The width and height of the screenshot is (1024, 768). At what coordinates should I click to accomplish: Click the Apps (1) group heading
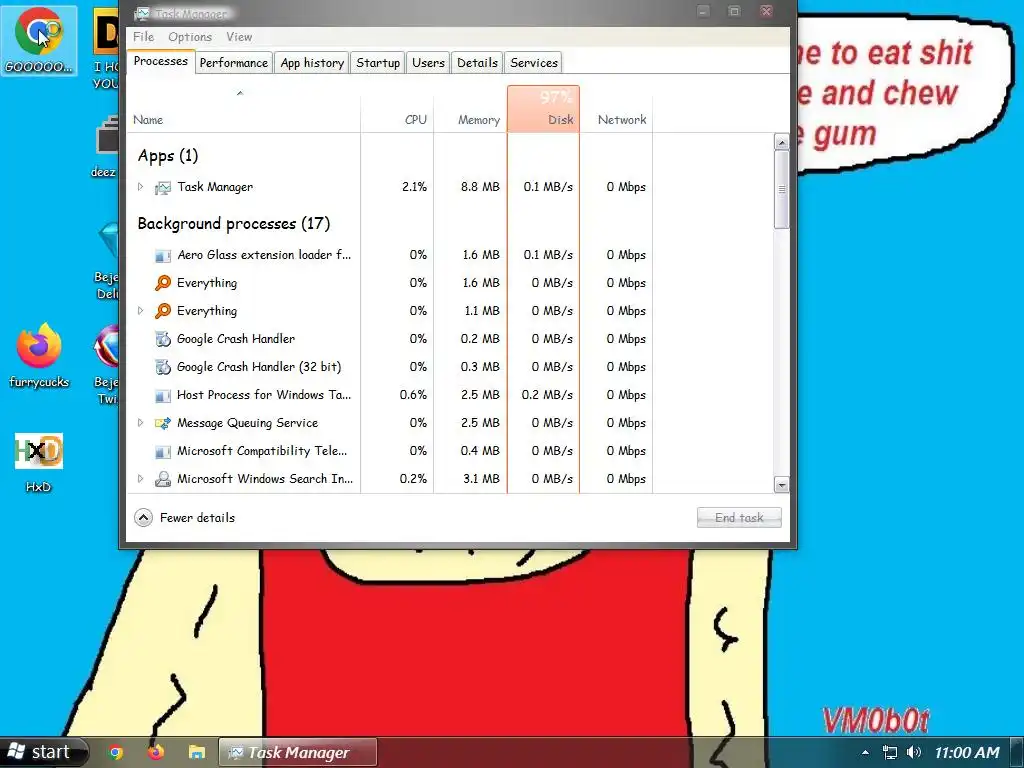(x=168, y=155)
